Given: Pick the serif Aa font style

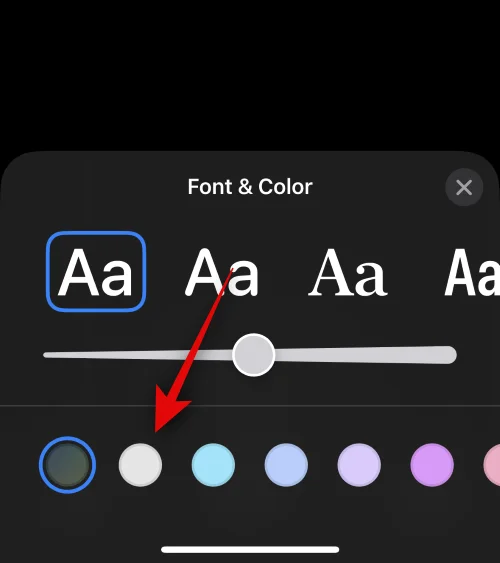Looking at the screenshot, I should (x=348, y=272).
